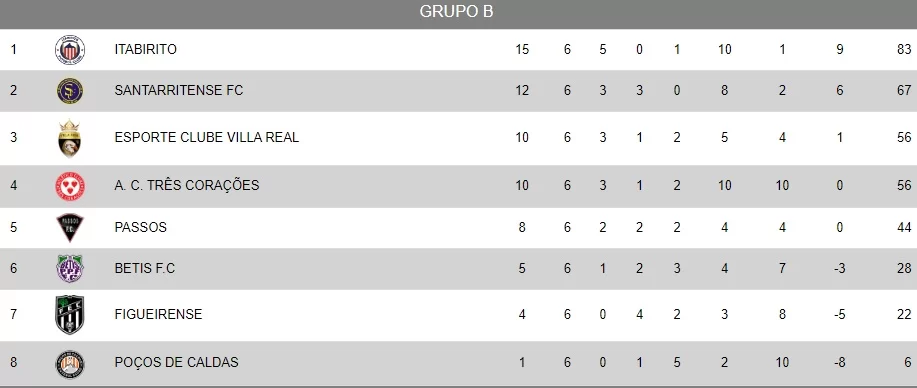
Task: Click the BETIS F.C team name
Action: point(145,268)
